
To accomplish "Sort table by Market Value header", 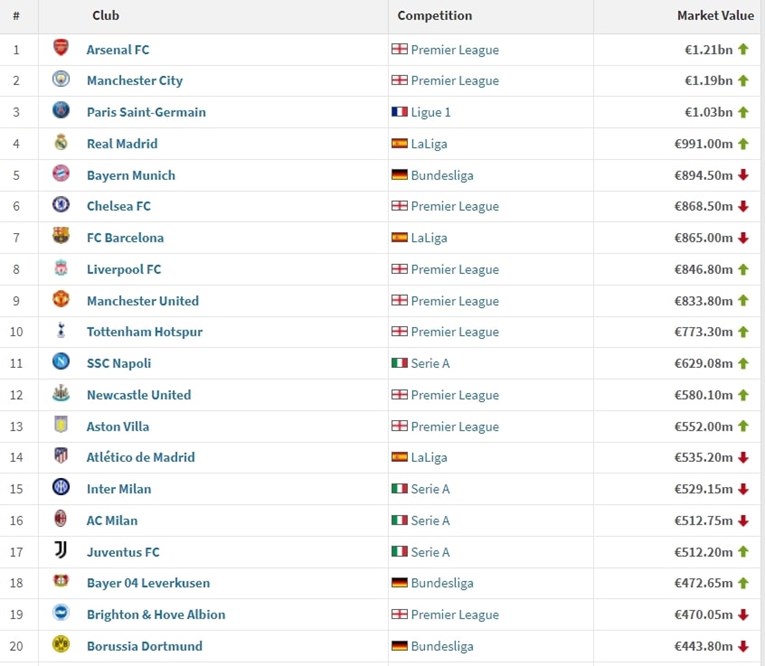I will point(715,16).
